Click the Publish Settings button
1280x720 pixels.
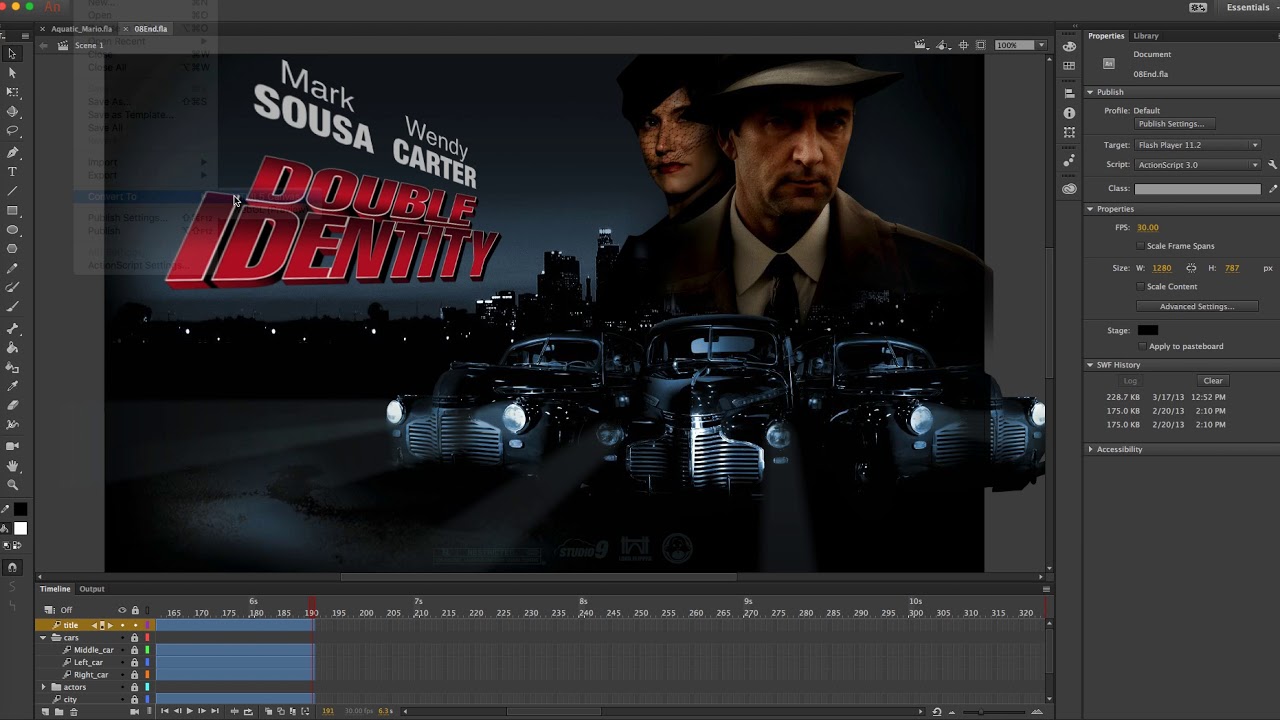[x=1175, y=124]
